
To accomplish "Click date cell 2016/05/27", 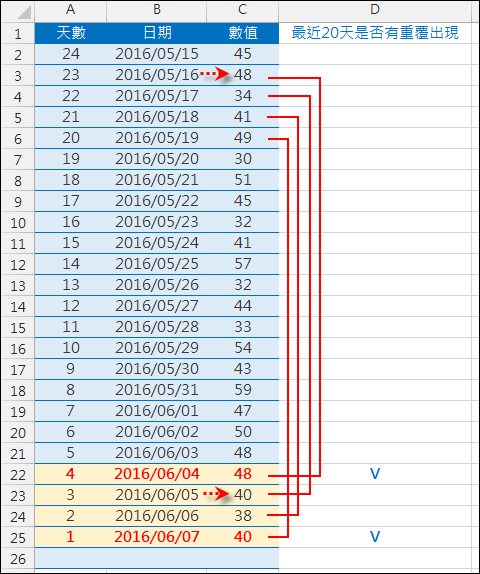I will click(x=157, y=306).
